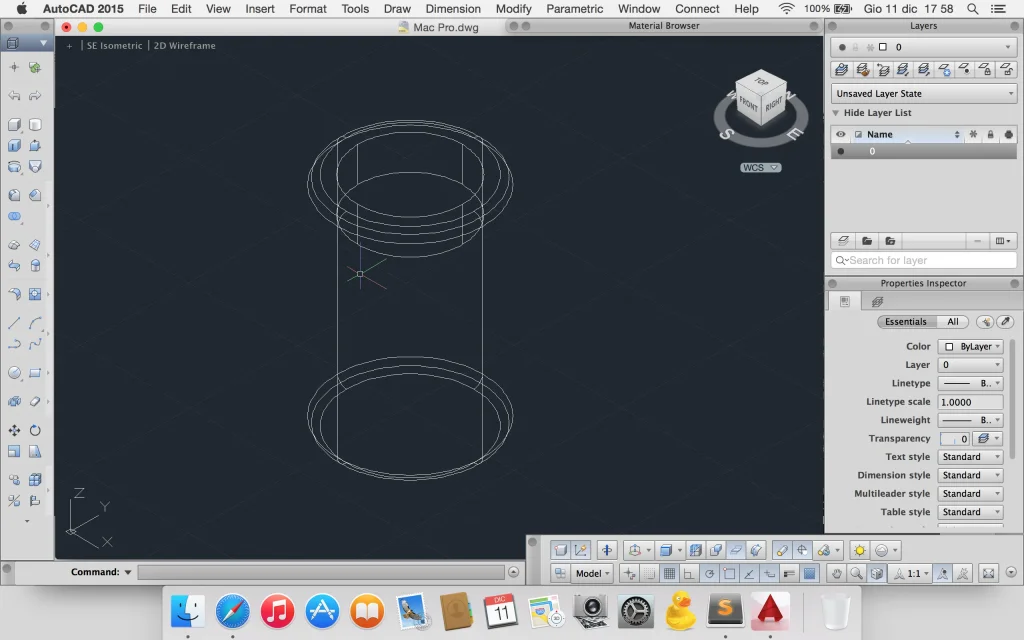Image resolution: width=1024 pixels, height=640 pixels.
Task: Select the Move tool
Action: coord(14,430)
